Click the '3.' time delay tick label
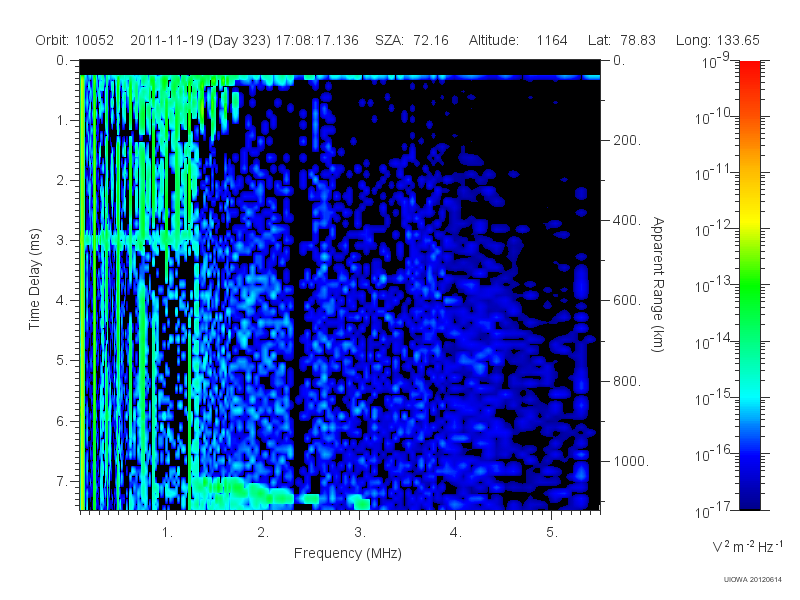Viewport: 800px width, 600px height. coord(62,240)
